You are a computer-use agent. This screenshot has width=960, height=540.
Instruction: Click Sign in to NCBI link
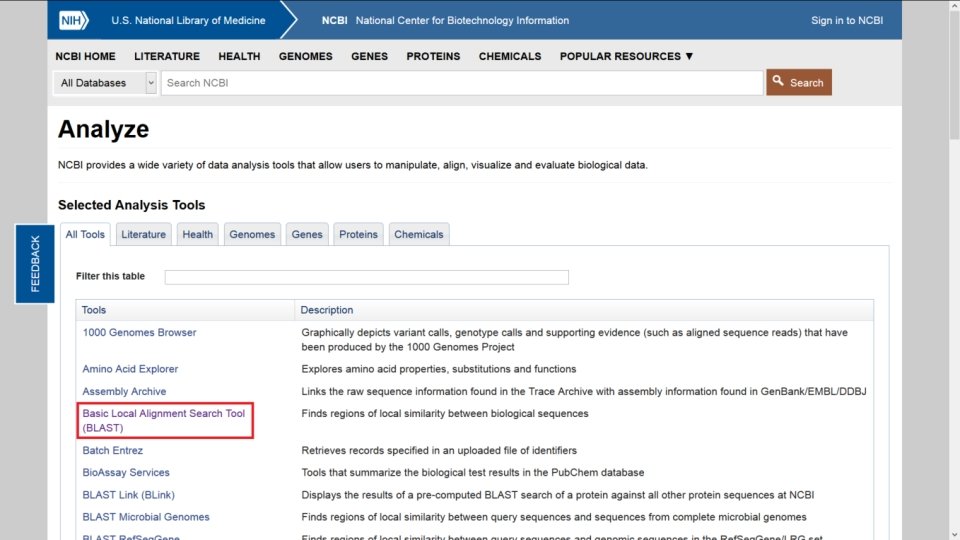(847, 20)
